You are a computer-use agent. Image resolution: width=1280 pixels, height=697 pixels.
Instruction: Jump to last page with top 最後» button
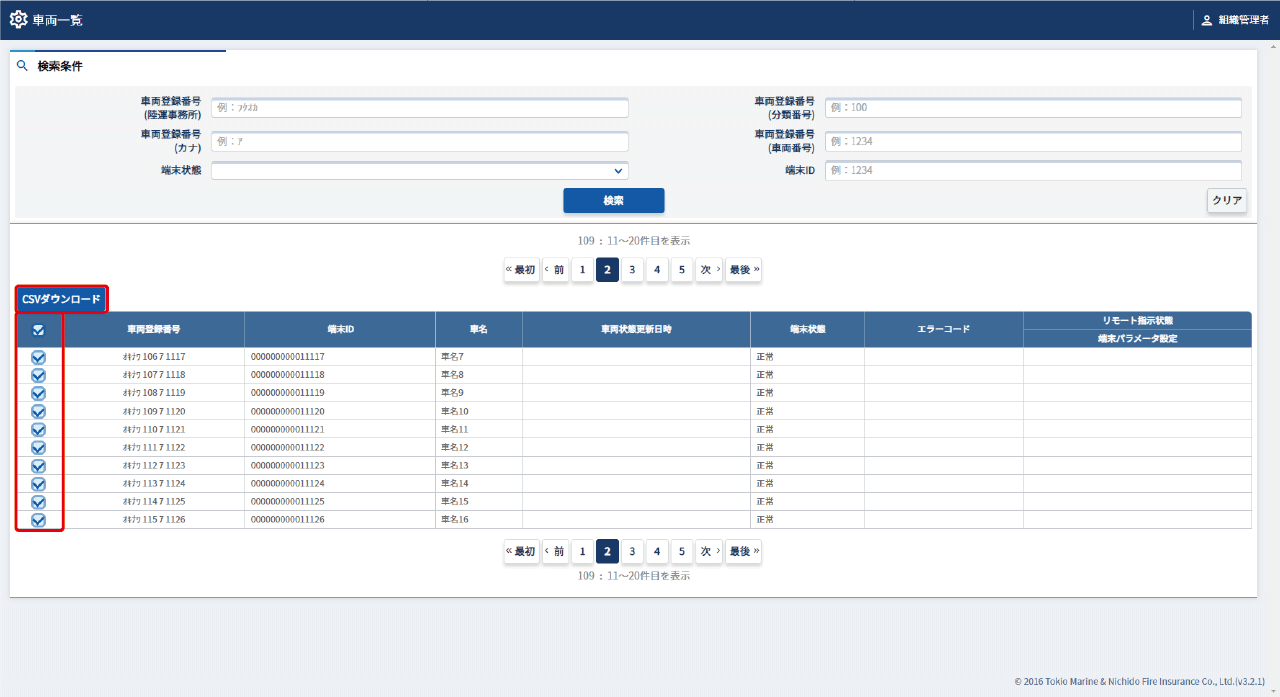click(743, 270)
